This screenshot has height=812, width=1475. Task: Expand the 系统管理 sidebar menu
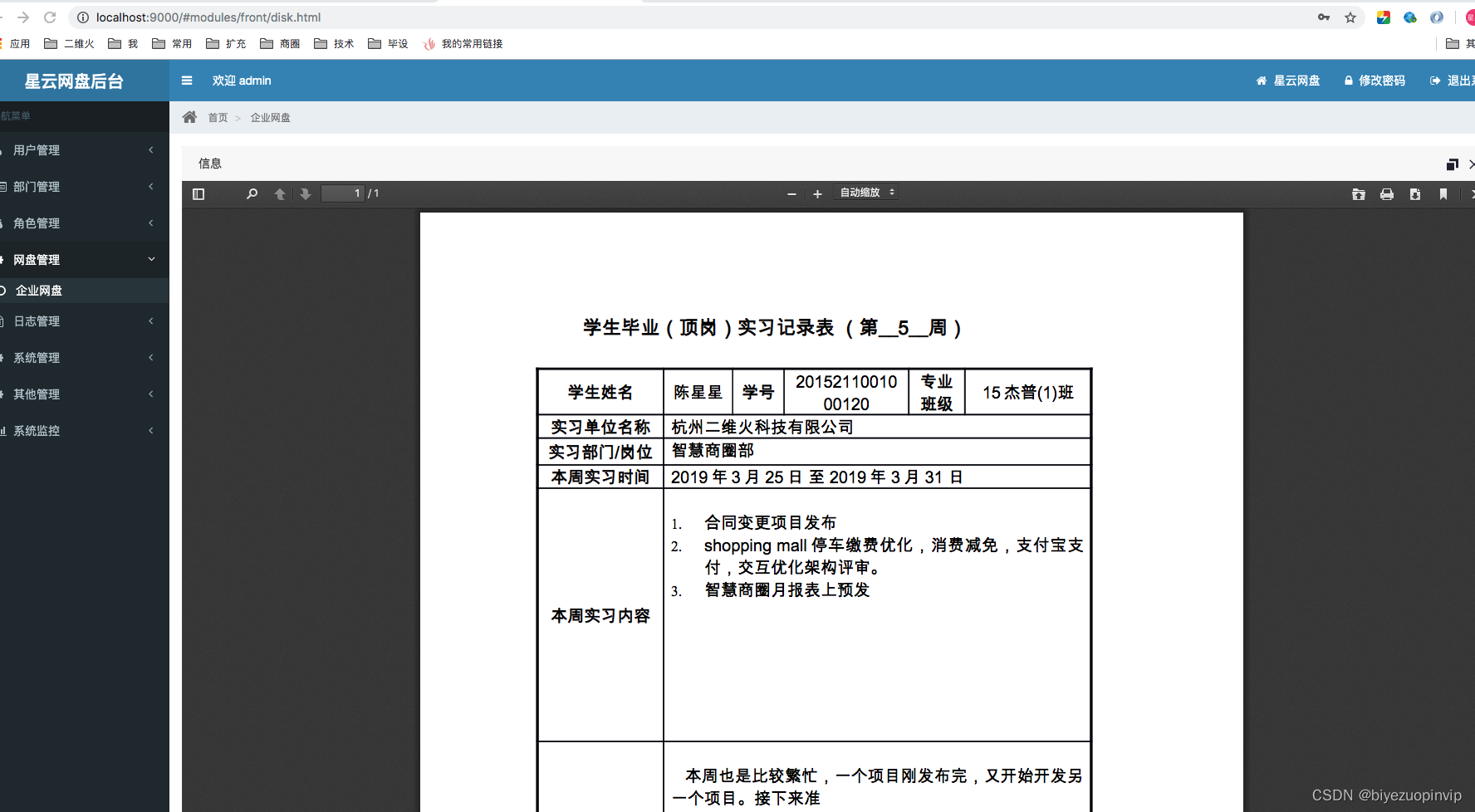[85, 358]
